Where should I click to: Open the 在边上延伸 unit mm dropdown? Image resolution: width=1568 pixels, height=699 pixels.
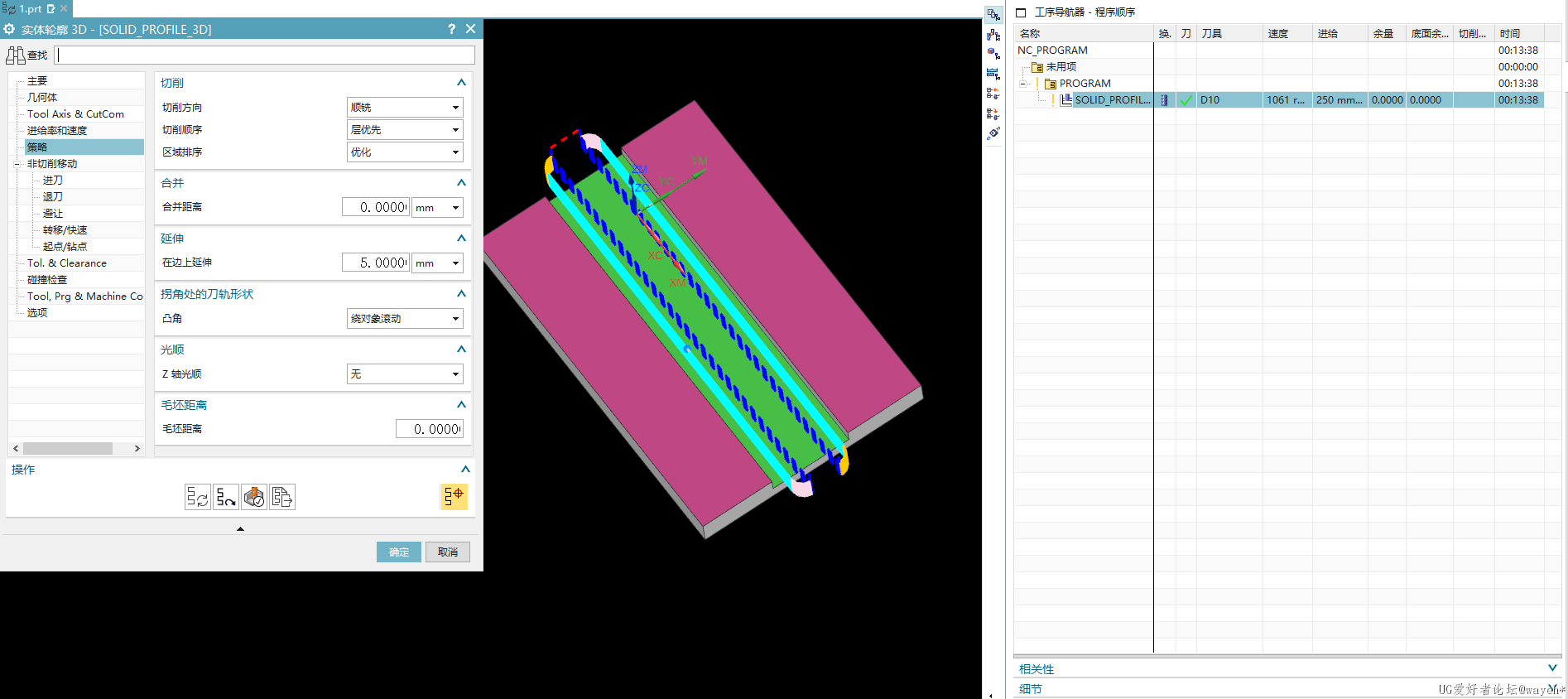437,263
